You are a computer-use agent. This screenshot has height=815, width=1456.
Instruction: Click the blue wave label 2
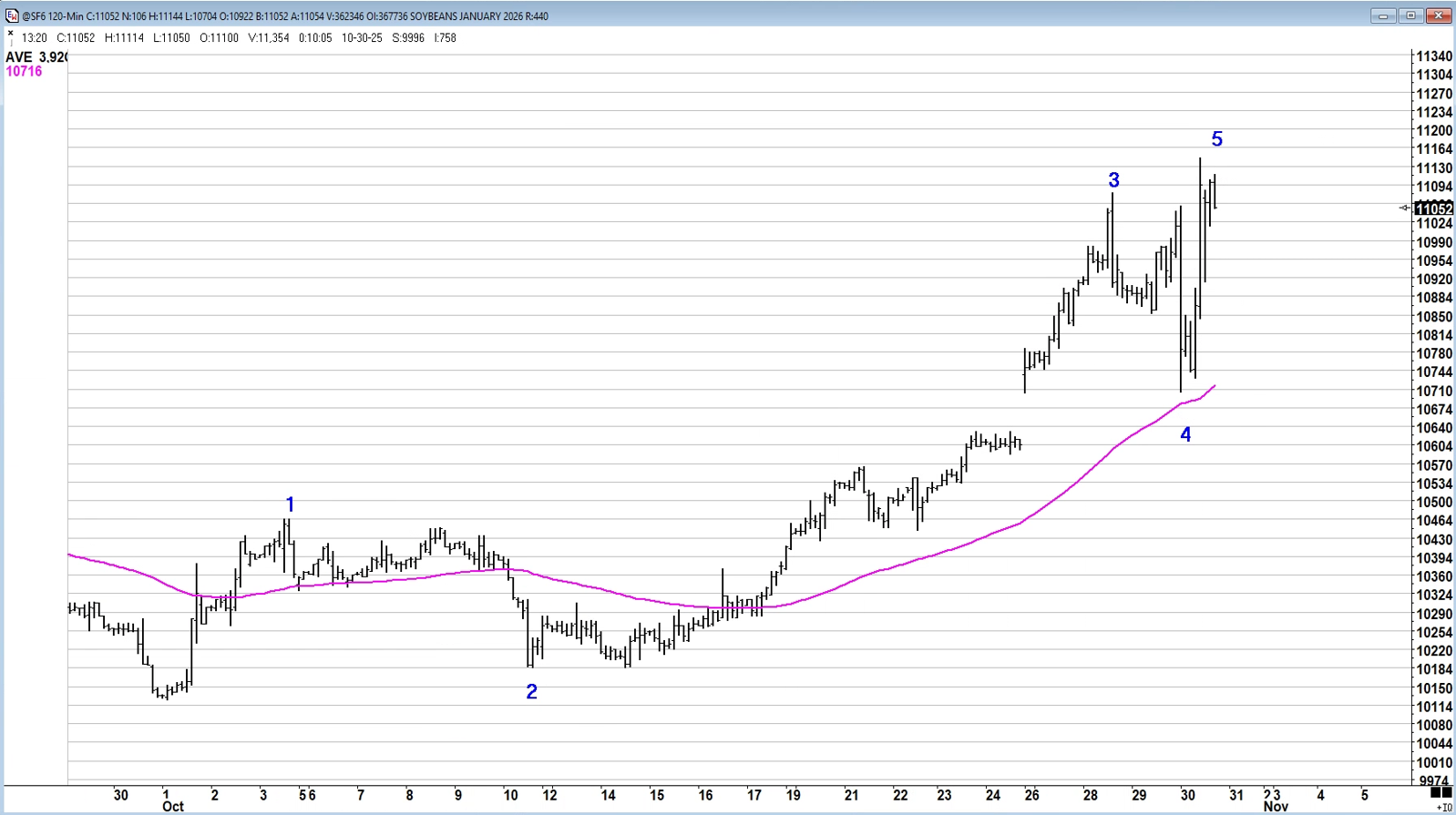pos(532,692)
